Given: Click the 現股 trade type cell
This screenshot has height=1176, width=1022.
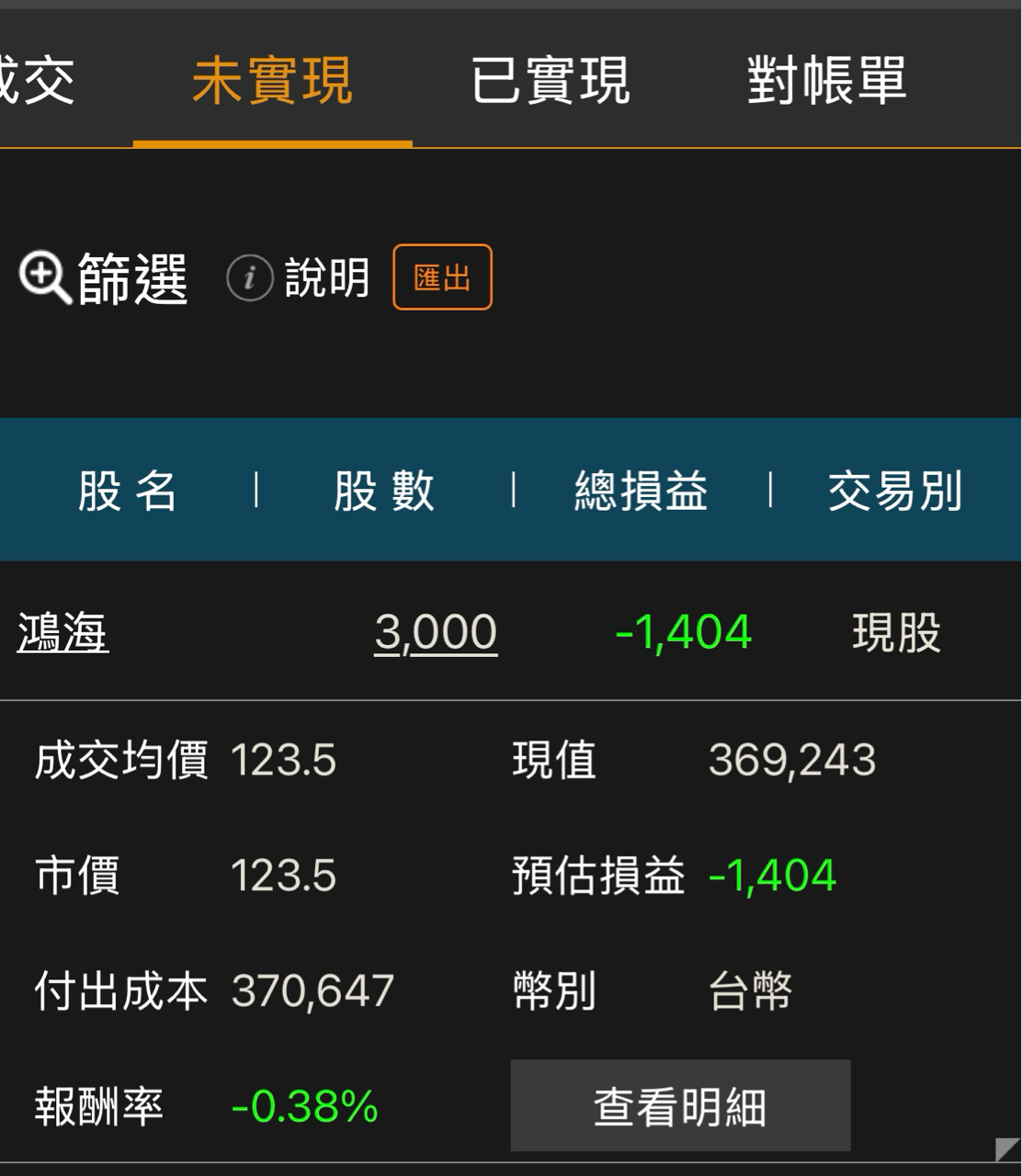Looking at the screenshot, I should point(896,632).
